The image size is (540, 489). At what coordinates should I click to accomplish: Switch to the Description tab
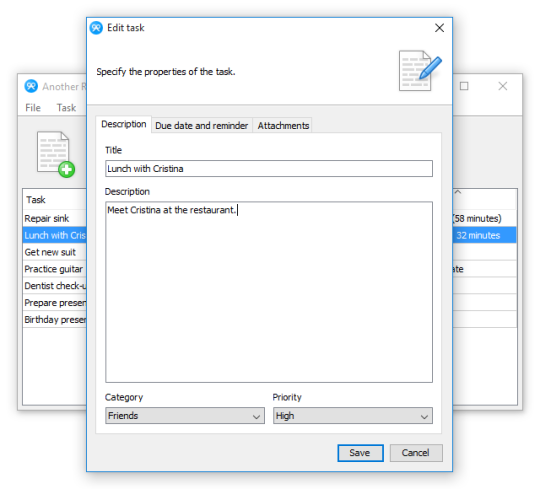(124, 124)
